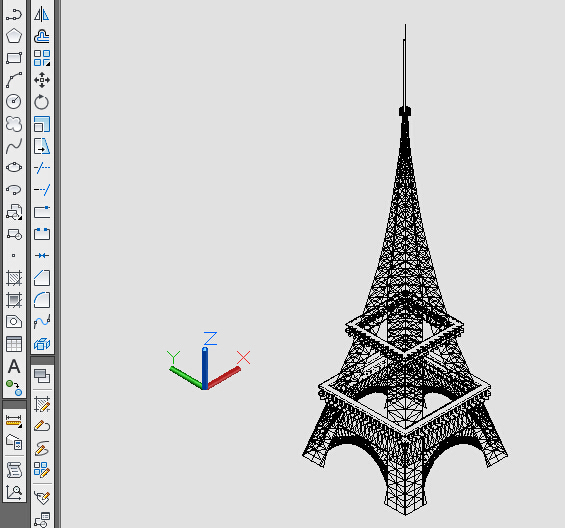Image resolution: width=565 pixels, height=528 pixels.
Task: Choose the Revision Cloud tool
Action: coord(14,124)
